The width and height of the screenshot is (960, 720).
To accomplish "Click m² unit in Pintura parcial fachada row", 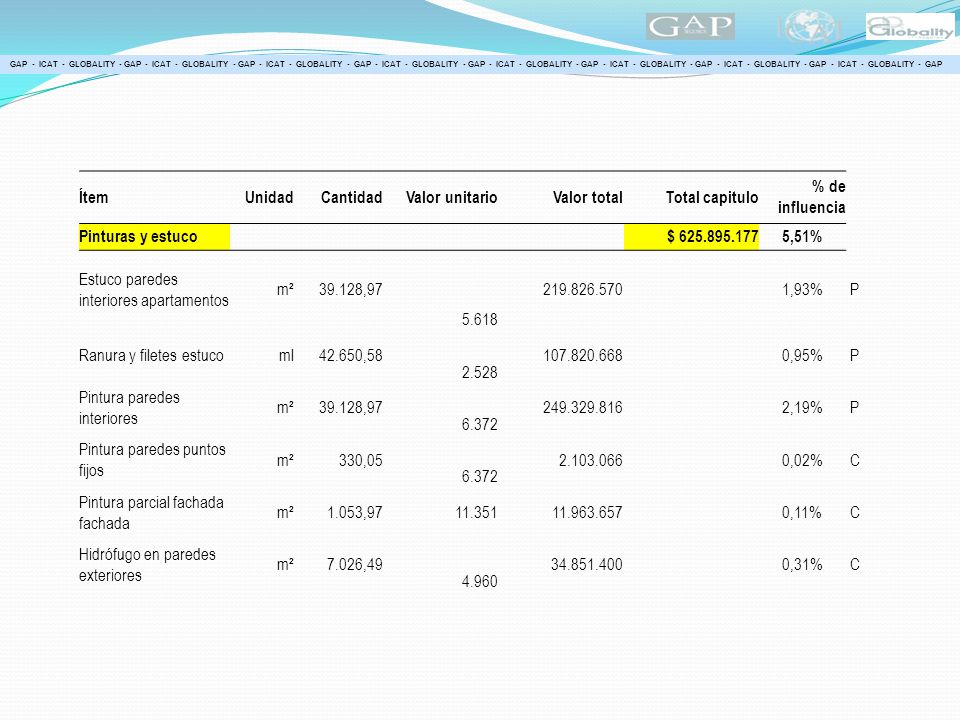I will pyautogui.click(x=285, y=512).
